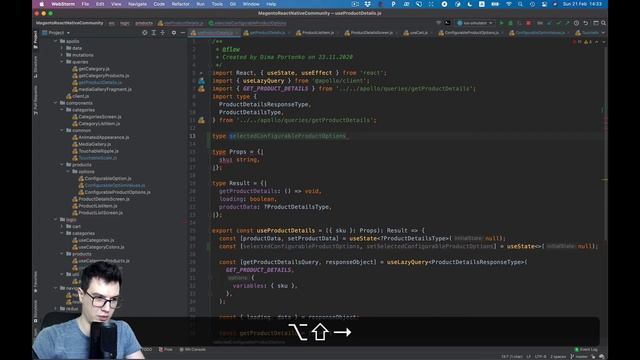Switch to useCart.js editor tab
The width and height of the screenshot is (640, 360).
click(418, 33)
